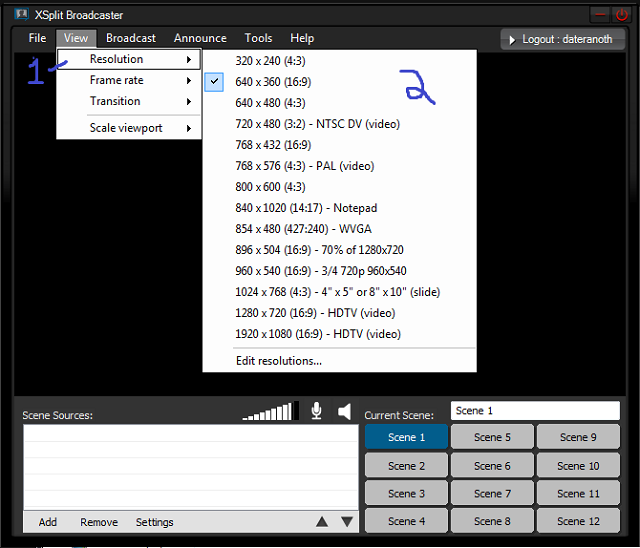Choose 854 x 480 WVGA resolution

[340, 229]
